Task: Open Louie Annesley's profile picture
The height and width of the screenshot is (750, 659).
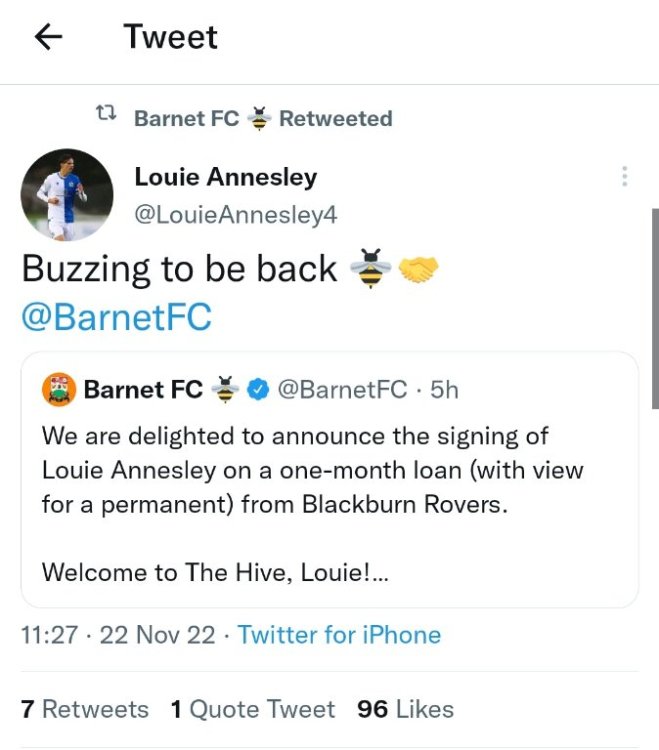Action: 67,195
